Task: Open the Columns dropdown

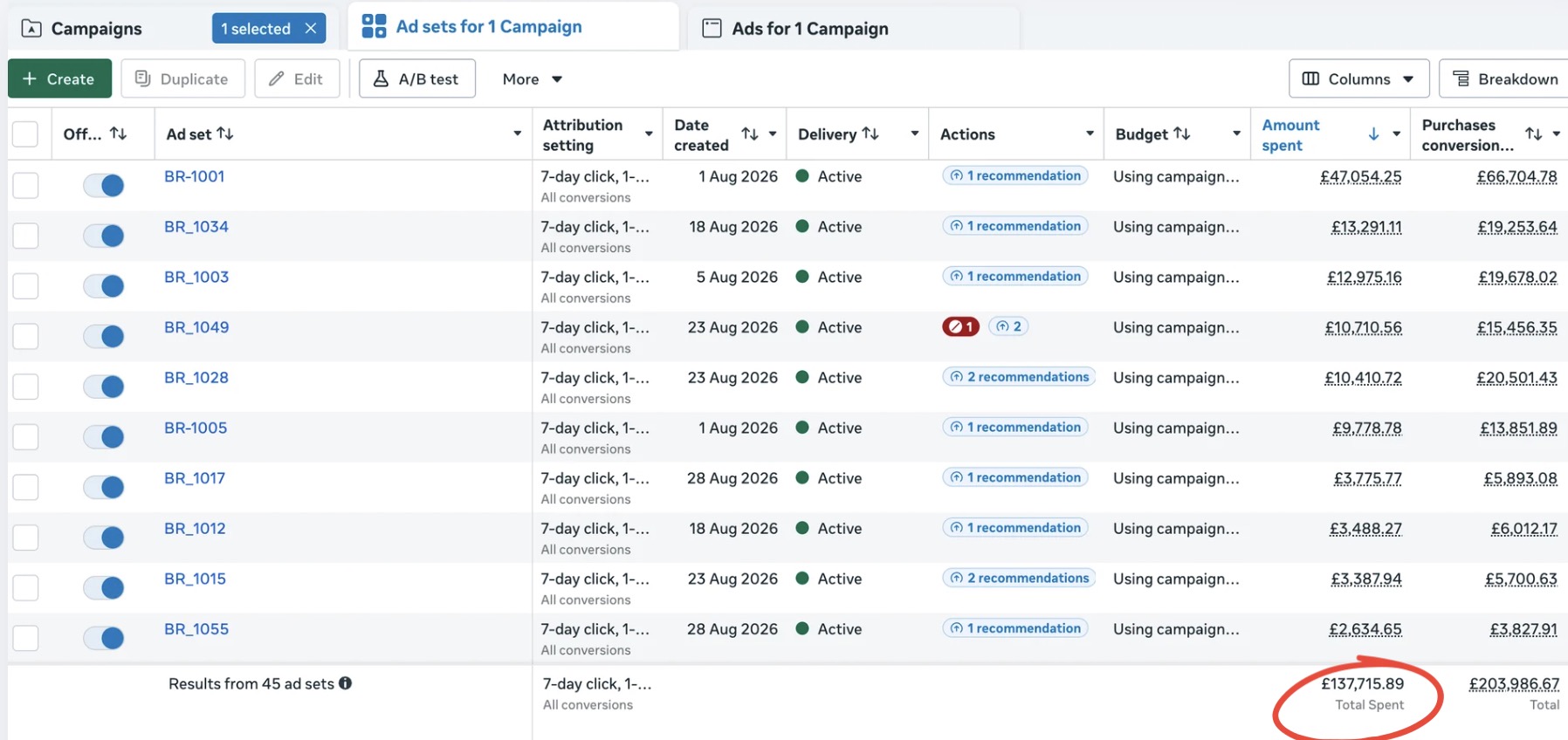Action: (x=1358, y=79)
